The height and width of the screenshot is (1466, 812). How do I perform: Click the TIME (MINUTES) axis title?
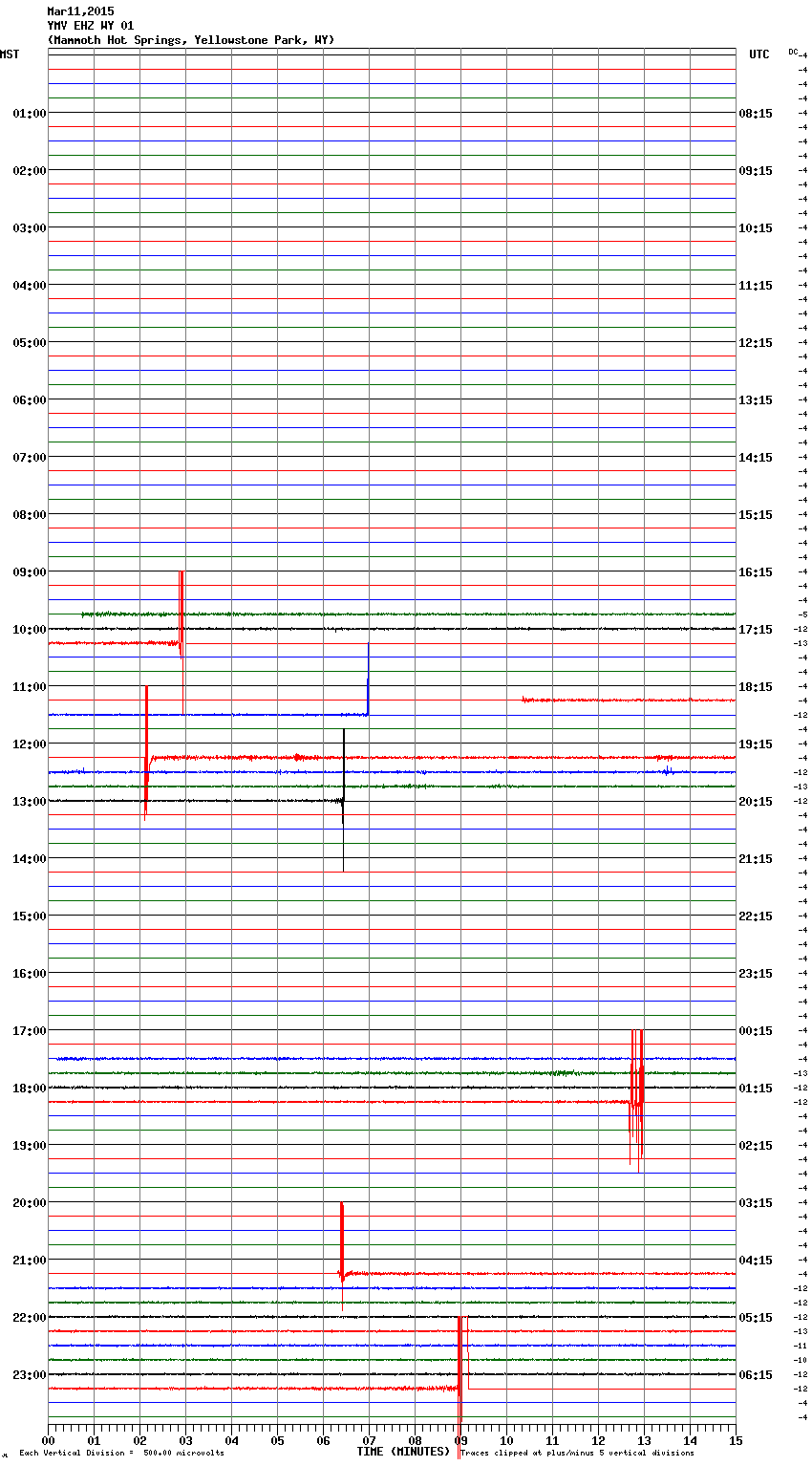(x=403, y=1452)
